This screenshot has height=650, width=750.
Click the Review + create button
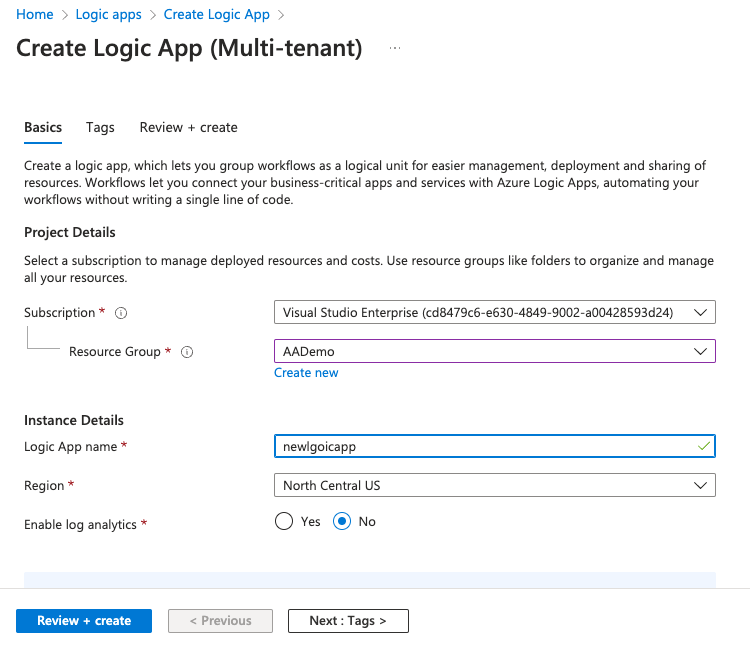point(84,620)
